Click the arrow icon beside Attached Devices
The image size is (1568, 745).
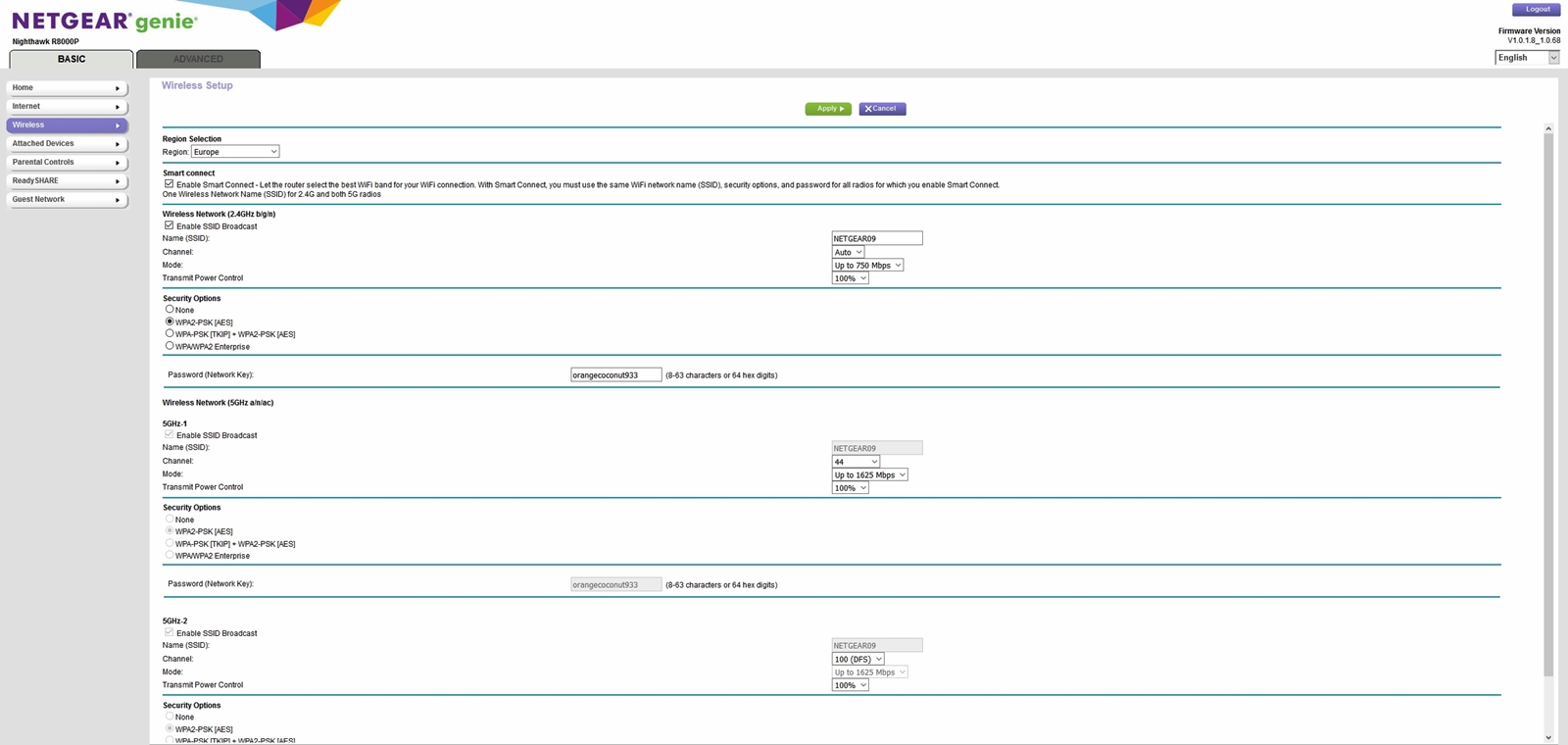click(118, 144)
